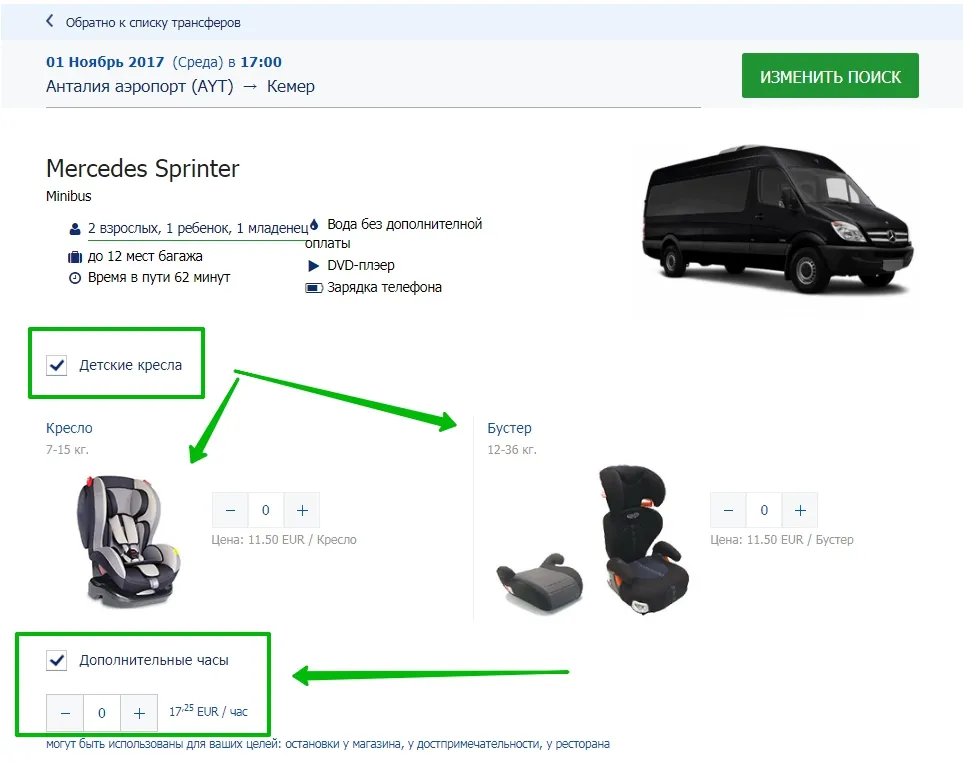Image resolution: width=963 pixels, height=762 pixels.
Task: Reduce additional hours with minus button
Action: pyautogui.click(x=66, y=713)
